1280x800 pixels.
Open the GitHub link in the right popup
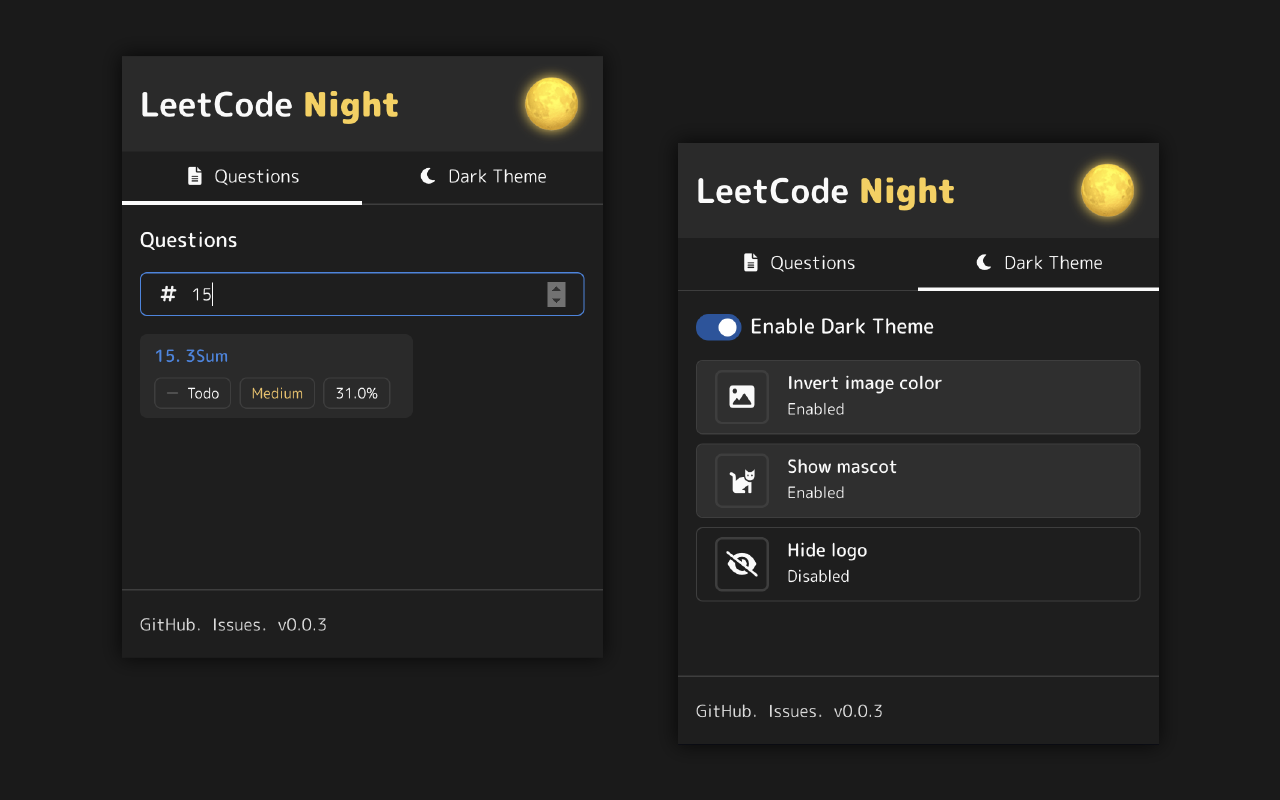point(724,711)
